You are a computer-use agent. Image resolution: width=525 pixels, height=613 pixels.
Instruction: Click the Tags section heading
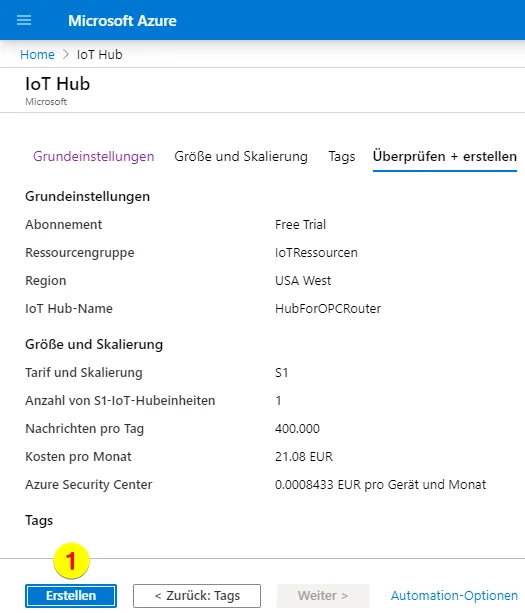[x=39, y=521]
